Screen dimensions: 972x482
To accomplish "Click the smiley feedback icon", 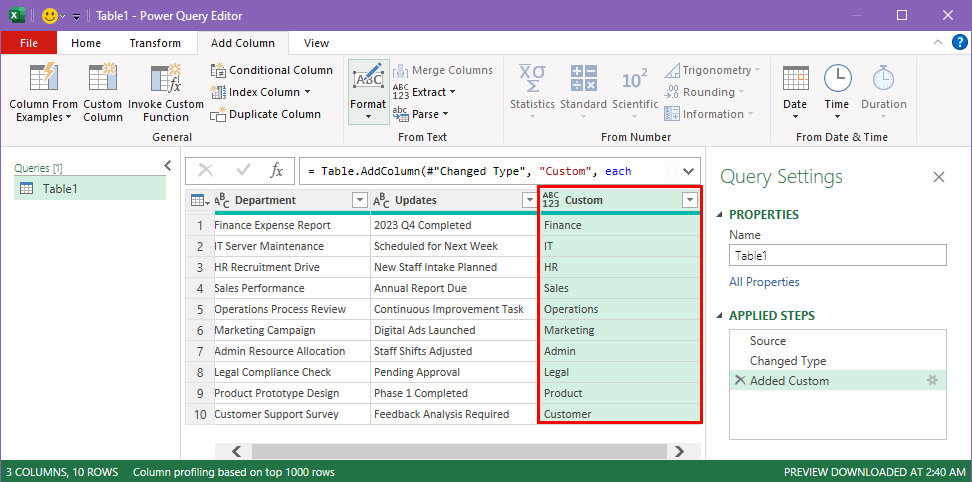I will coord(50,16).
